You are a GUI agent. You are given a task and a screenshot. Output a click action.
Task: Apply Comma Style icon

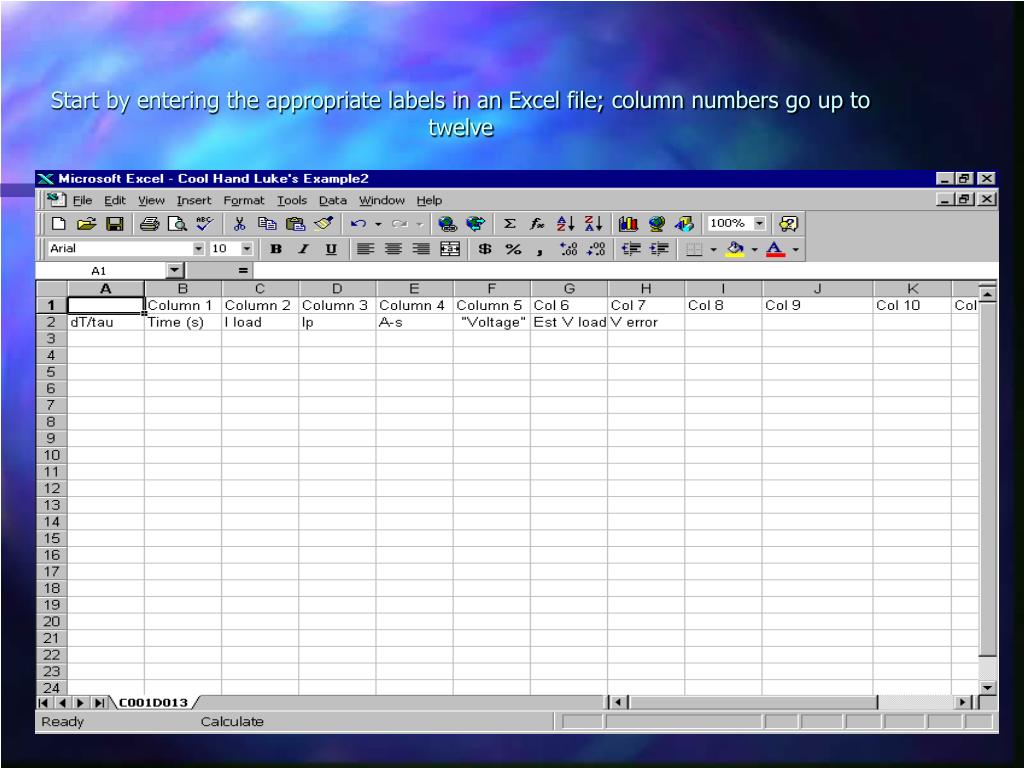539,249
